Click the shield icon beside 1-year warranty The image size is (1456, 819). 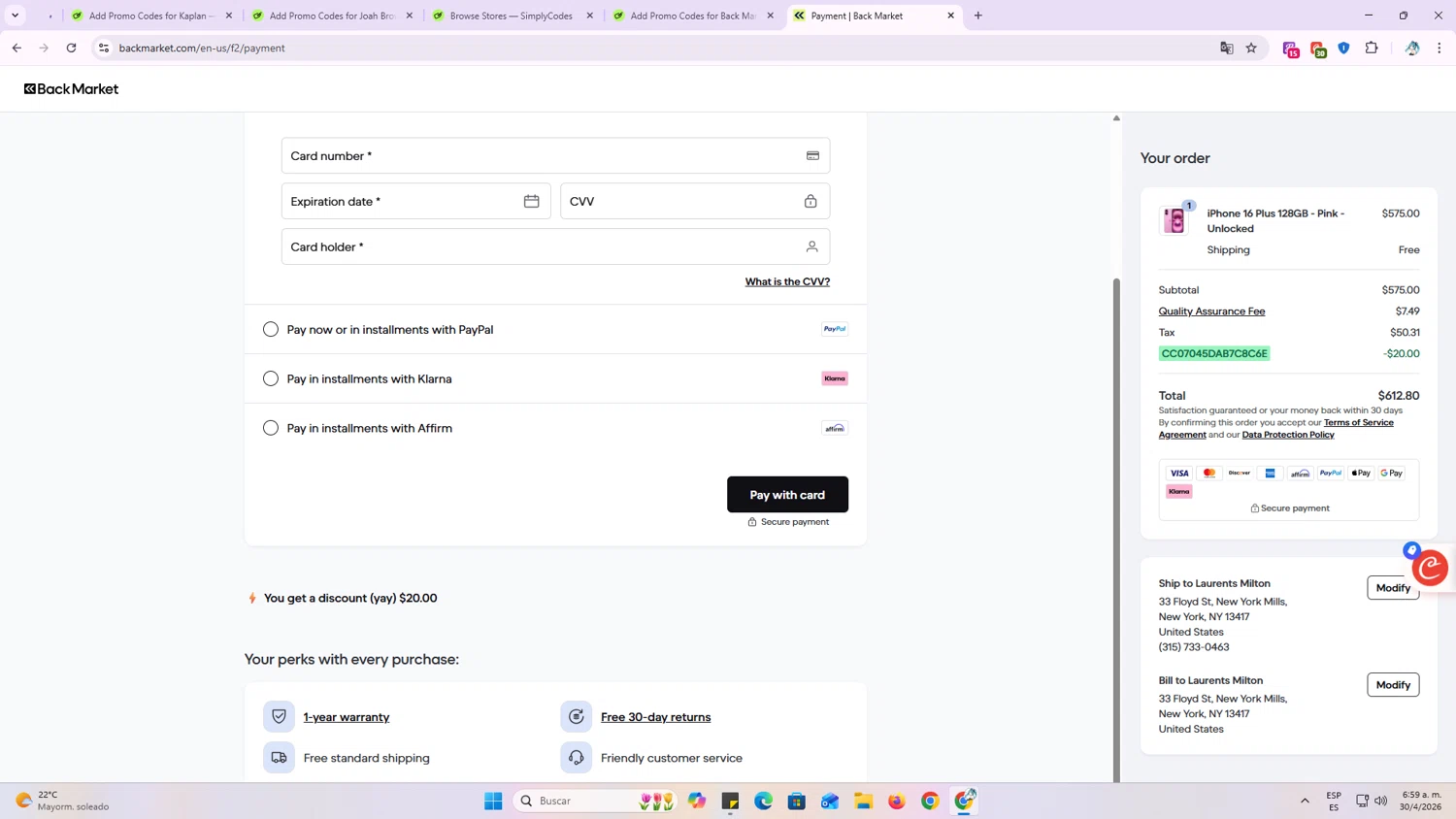point(279,717)
